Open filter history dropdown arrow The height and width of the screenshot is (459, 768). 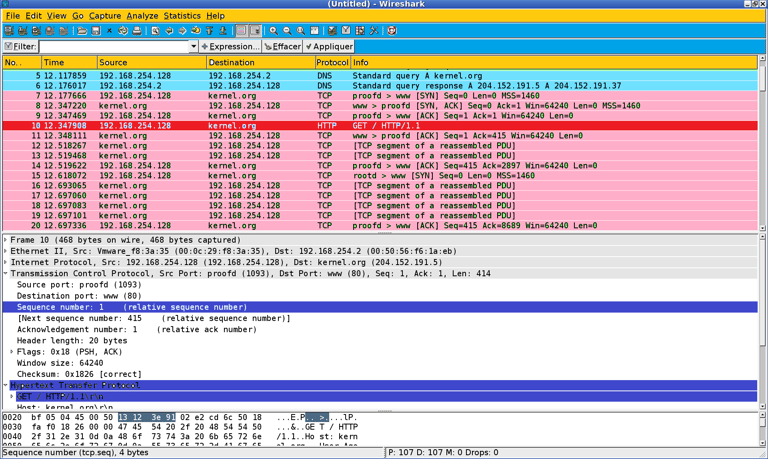pos(193,47)
